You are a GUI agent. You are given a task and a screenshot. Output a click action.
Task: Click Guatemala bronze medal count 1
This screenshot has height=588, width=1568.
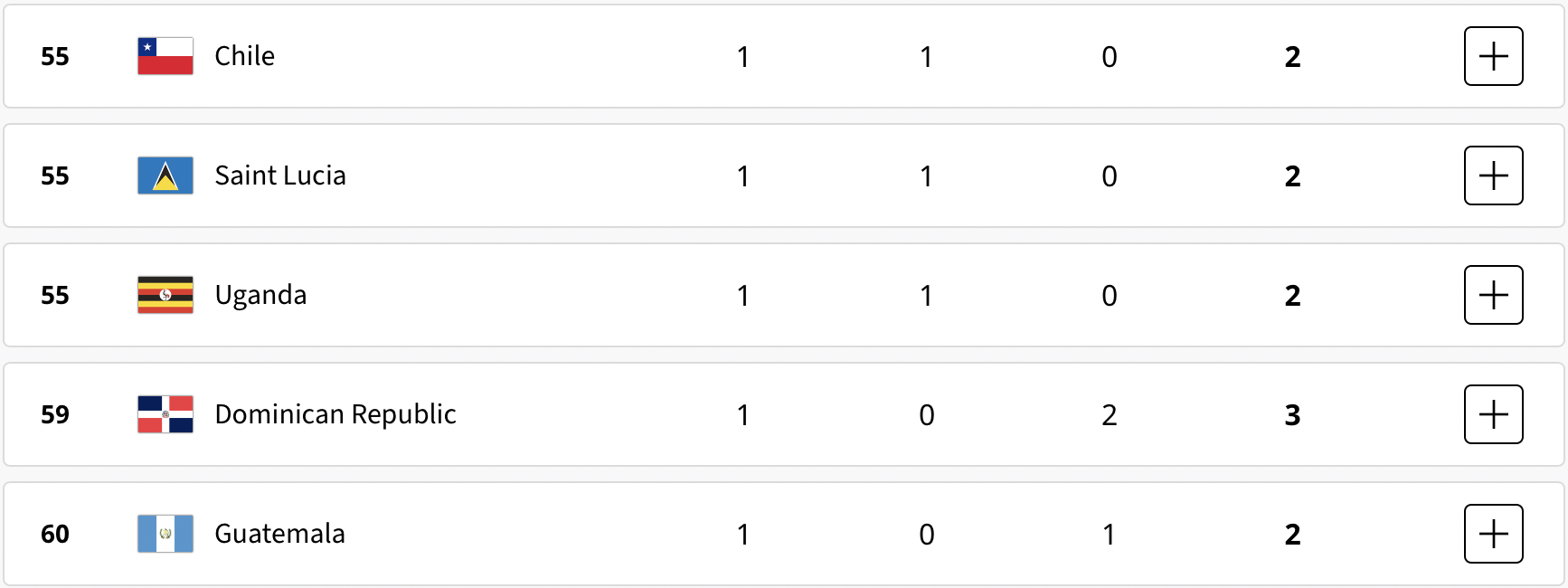pyautogui.click(x=1110, y=535)
